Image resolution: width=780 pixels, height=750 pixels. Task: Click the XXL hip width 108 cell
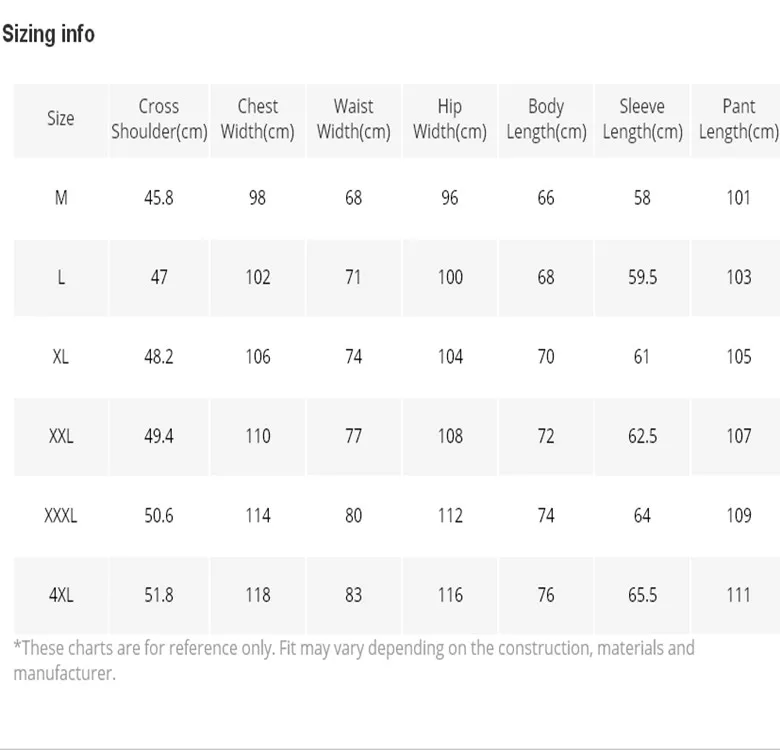pyautogui.click(x=450, y=436)
